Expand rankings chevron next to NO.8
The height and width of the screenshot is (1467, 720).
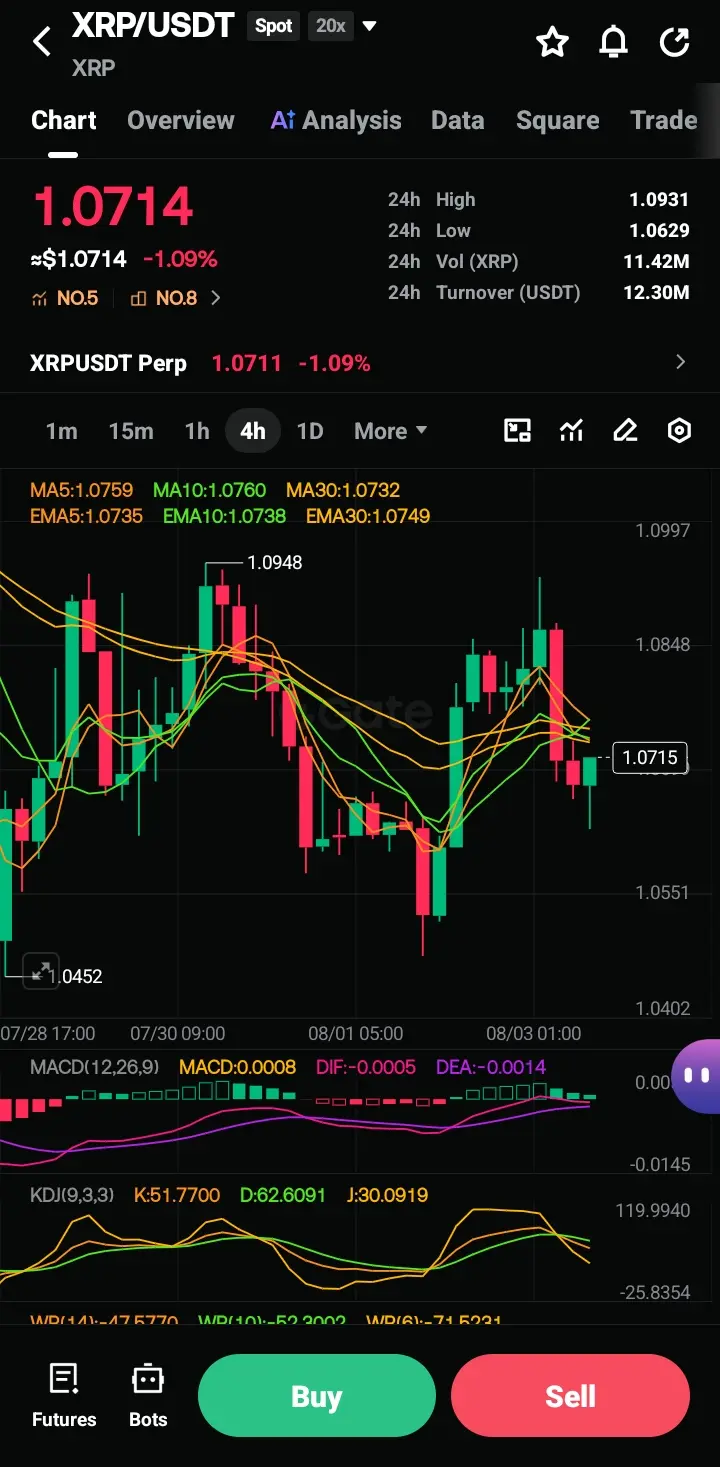pyautogui.click(x=215, y=298)
